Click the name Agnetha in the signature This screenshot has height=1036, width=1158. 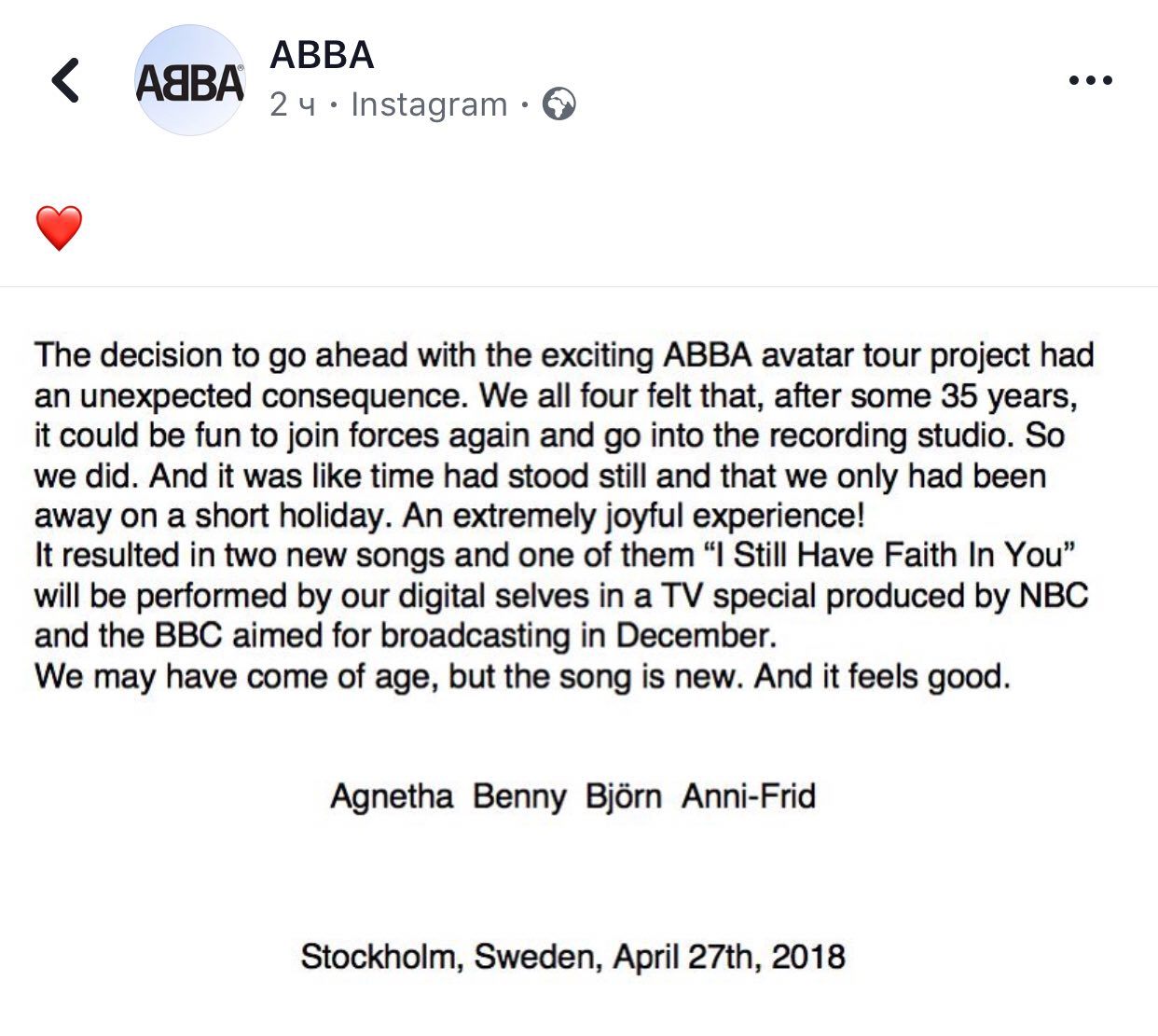pyautogui.click(x=392, y=796)
